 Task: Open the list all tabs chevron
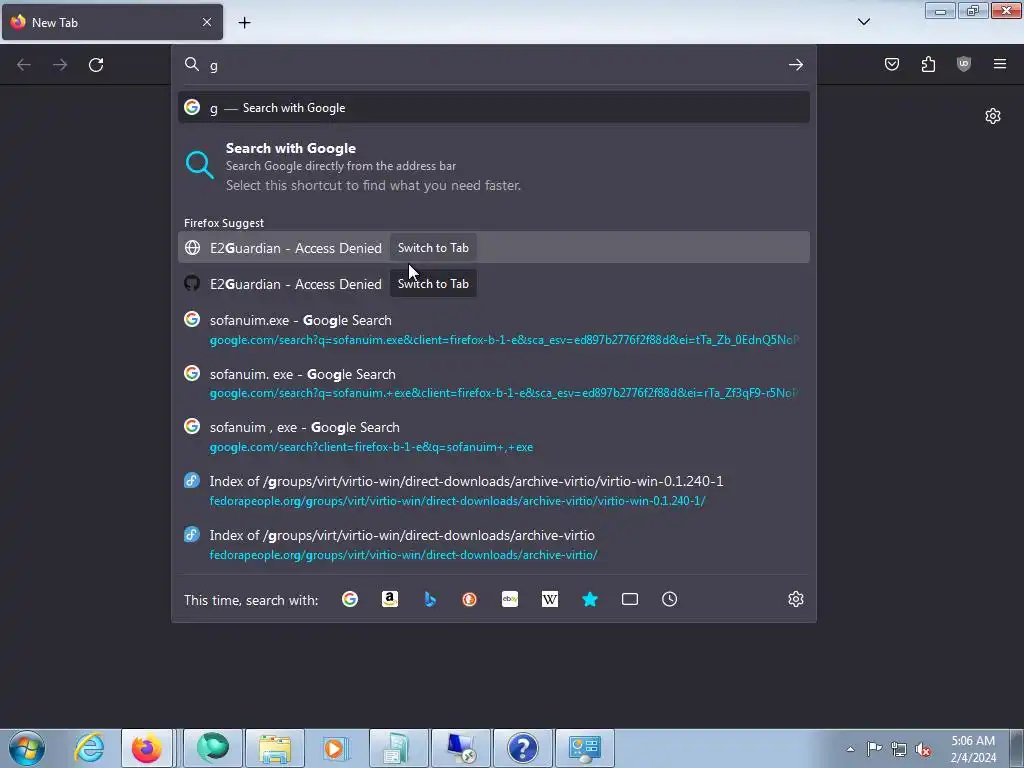[863, 22]
